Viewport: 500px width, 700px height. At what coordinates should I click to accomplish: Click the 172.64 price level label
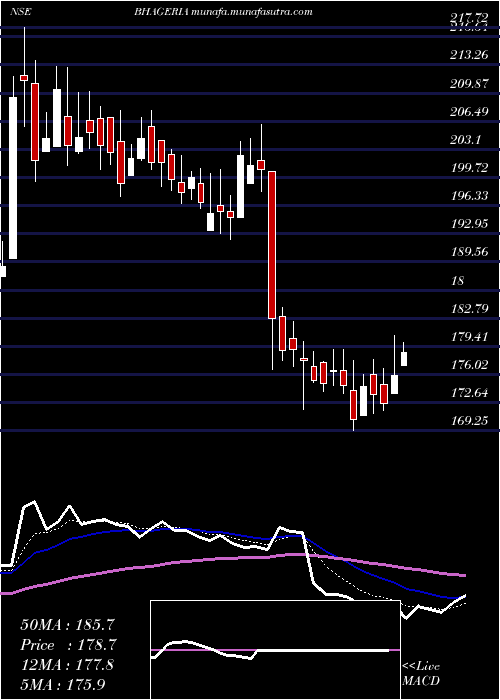(469, 392)
